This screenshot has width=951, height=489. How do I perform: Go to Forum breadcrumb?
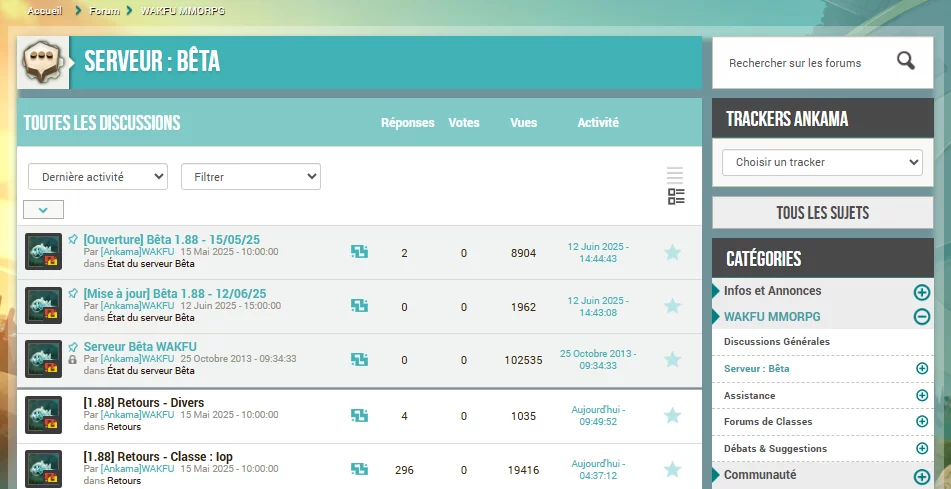[x=104, y=11]
